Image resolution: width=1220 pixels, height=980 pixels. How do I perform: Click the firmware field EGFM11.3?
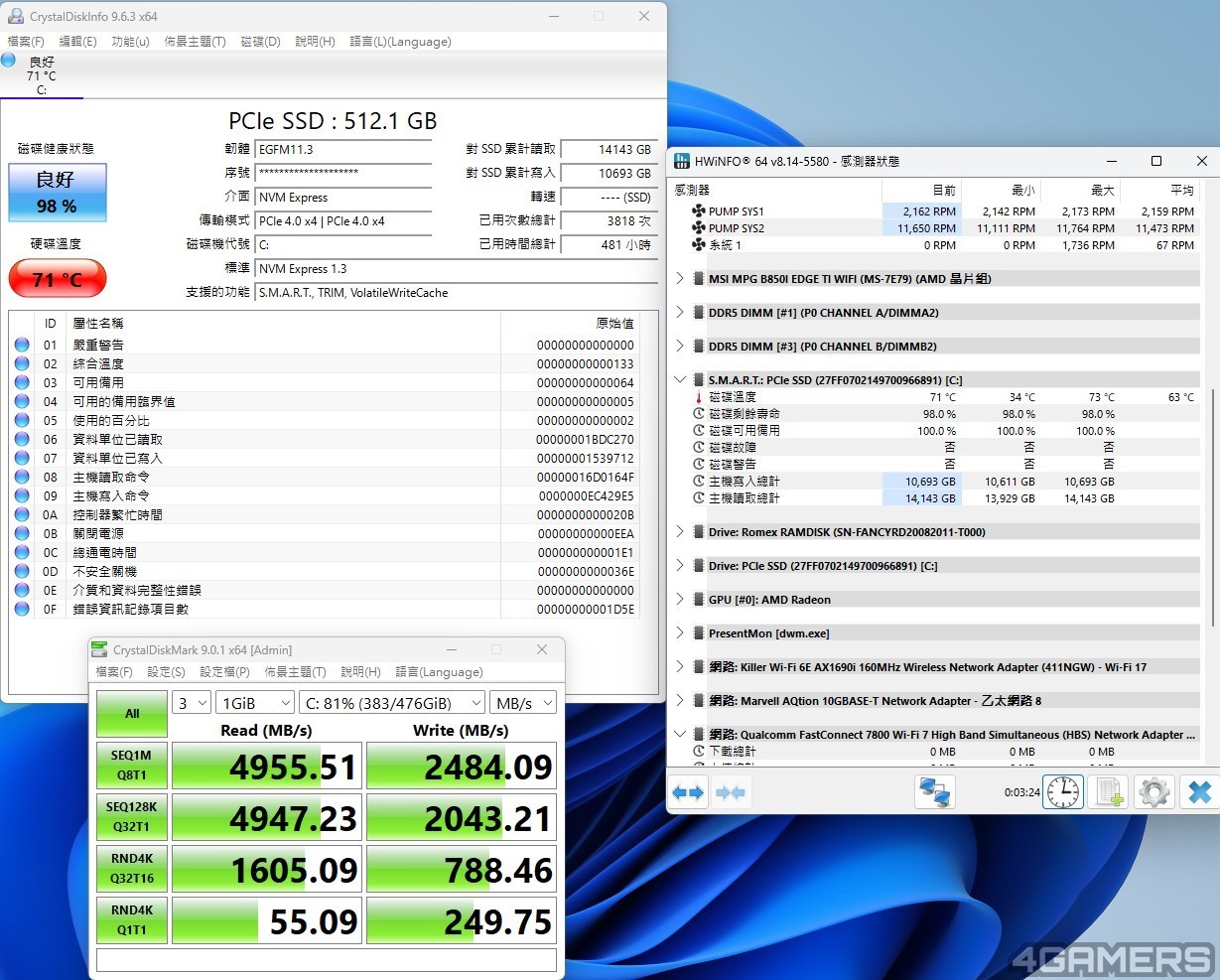tap(343, 149)
